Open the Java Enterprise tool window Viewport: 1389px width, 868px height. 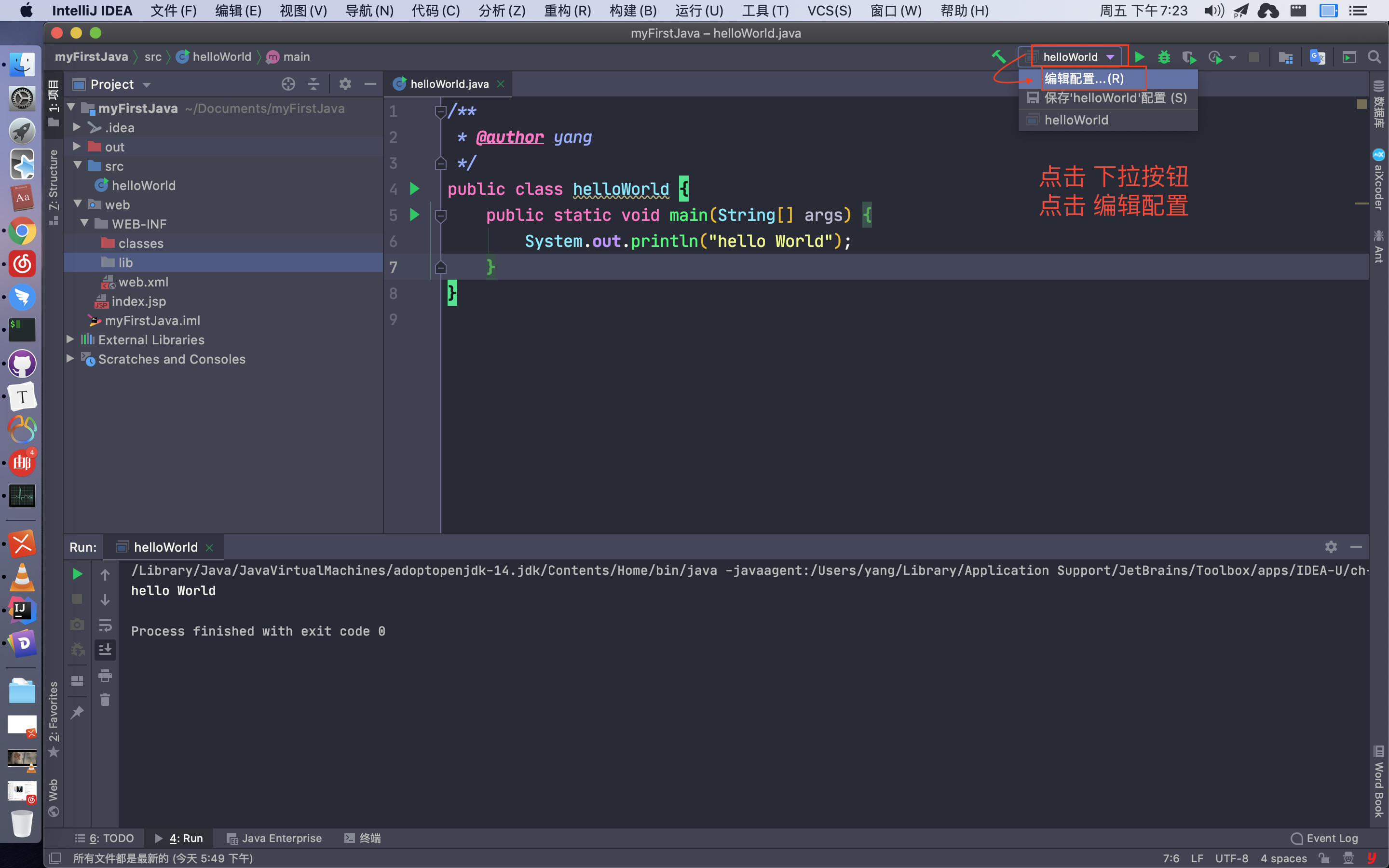[274, 838]
